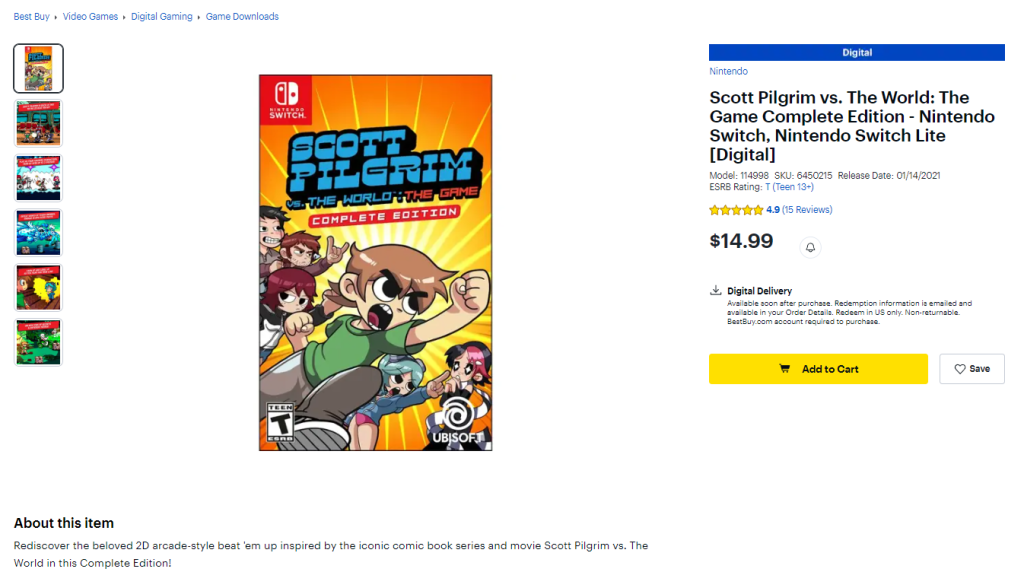Select the sixth screenshot thumbnail
The image size is (1024, 572).
(39, 342)
